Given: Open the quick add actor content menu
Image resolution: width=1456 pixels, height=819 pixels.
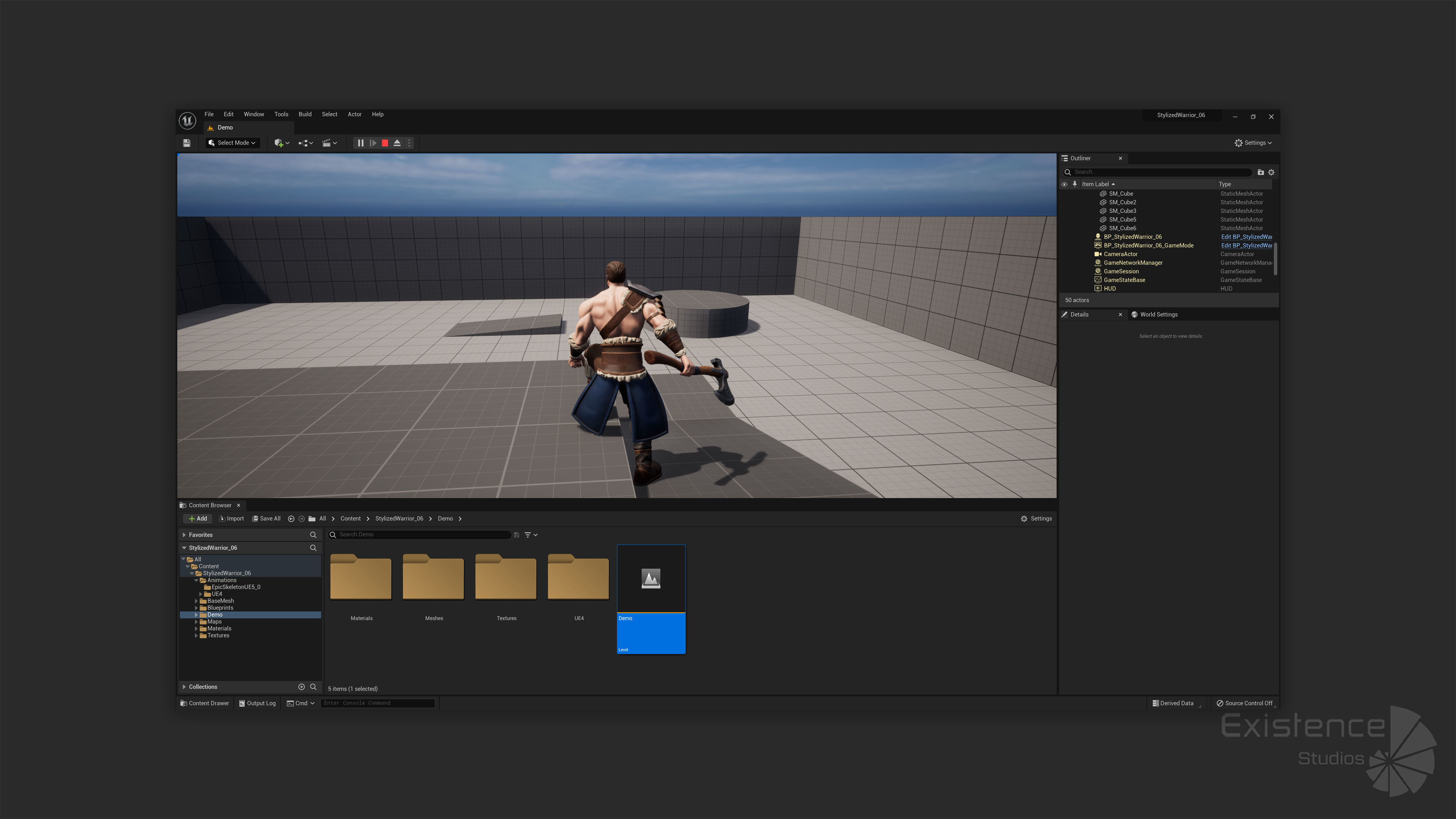Looking at the screenshot, I should (x=281, y=143).
